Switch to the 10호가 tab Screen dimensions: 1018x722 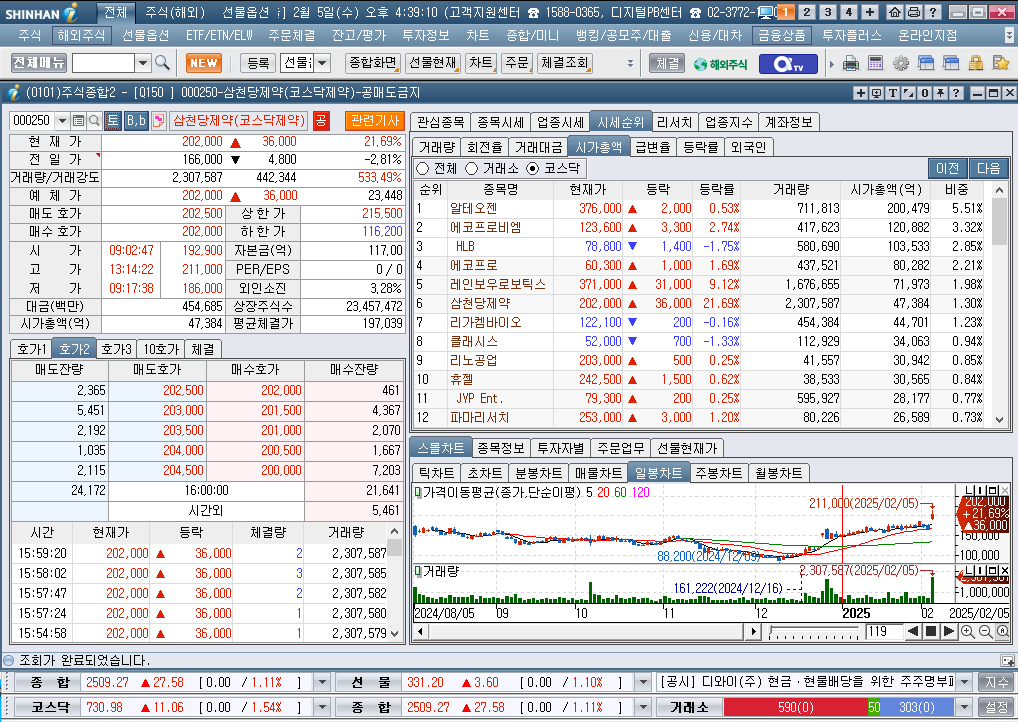tap(161, 349)
